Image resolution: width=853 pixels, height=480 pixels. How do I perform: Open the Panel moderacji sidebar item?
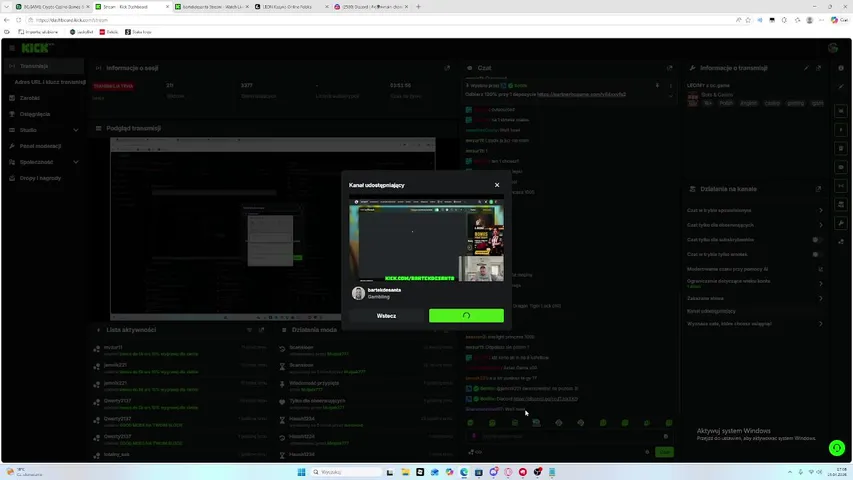(42, 146)
